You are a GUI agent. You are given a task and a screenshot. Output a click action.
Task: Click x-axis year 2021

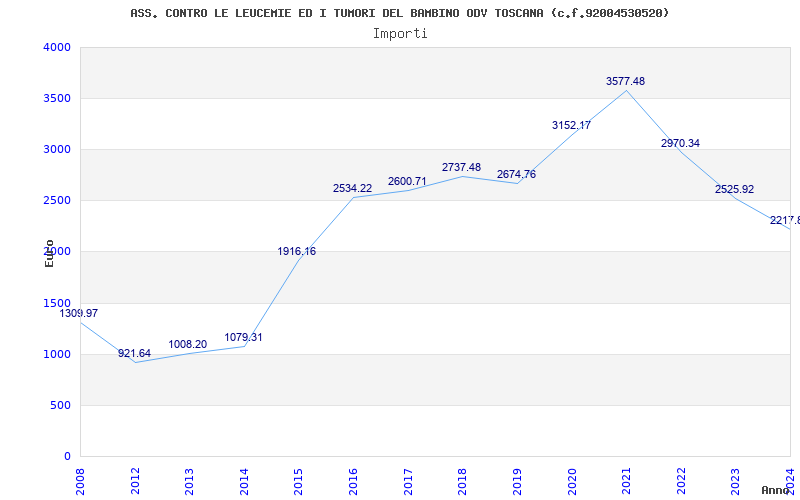tap(626, 482)
